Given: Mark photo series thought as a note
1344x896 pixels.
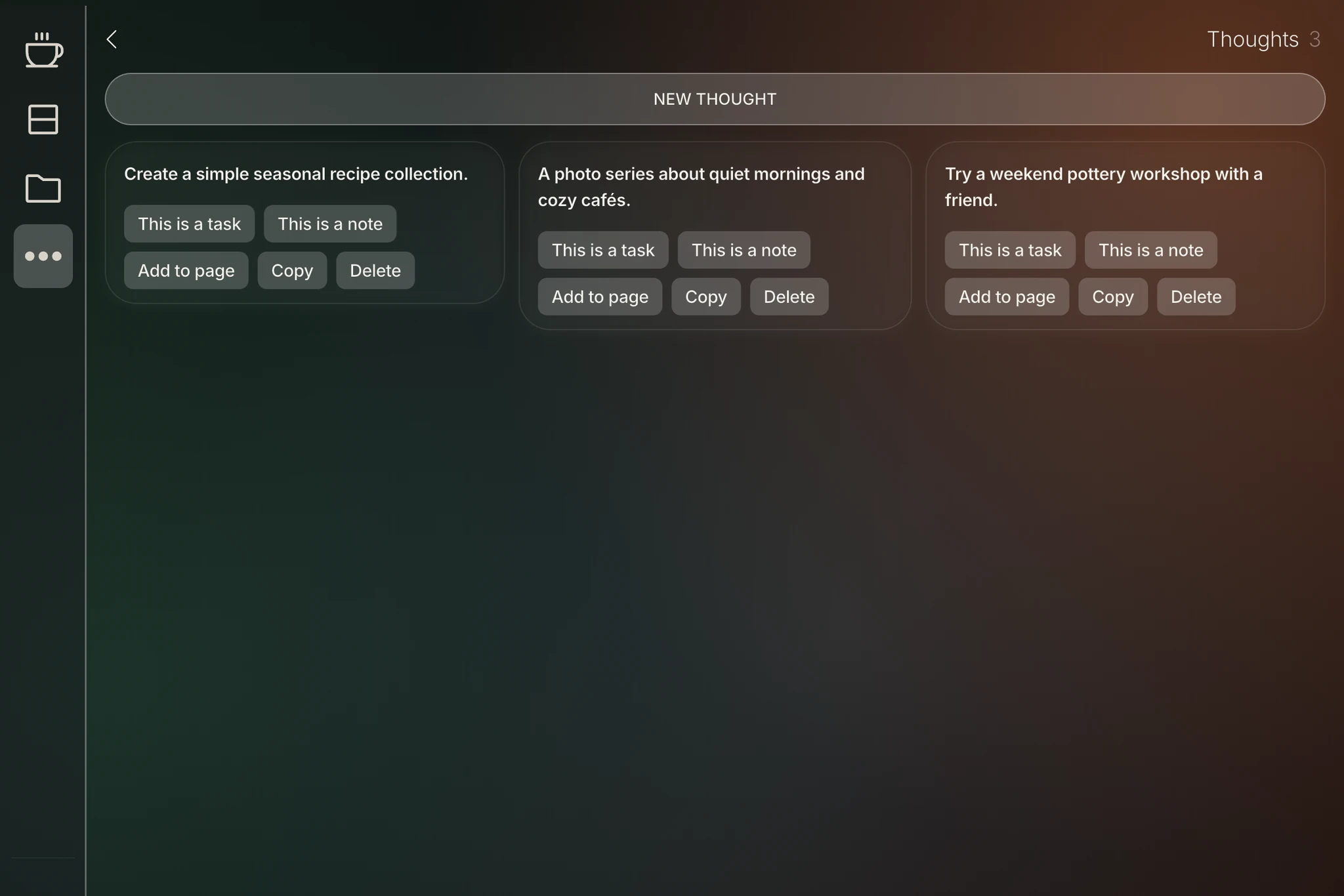Looking at the screenshot, I should (744, 250).
